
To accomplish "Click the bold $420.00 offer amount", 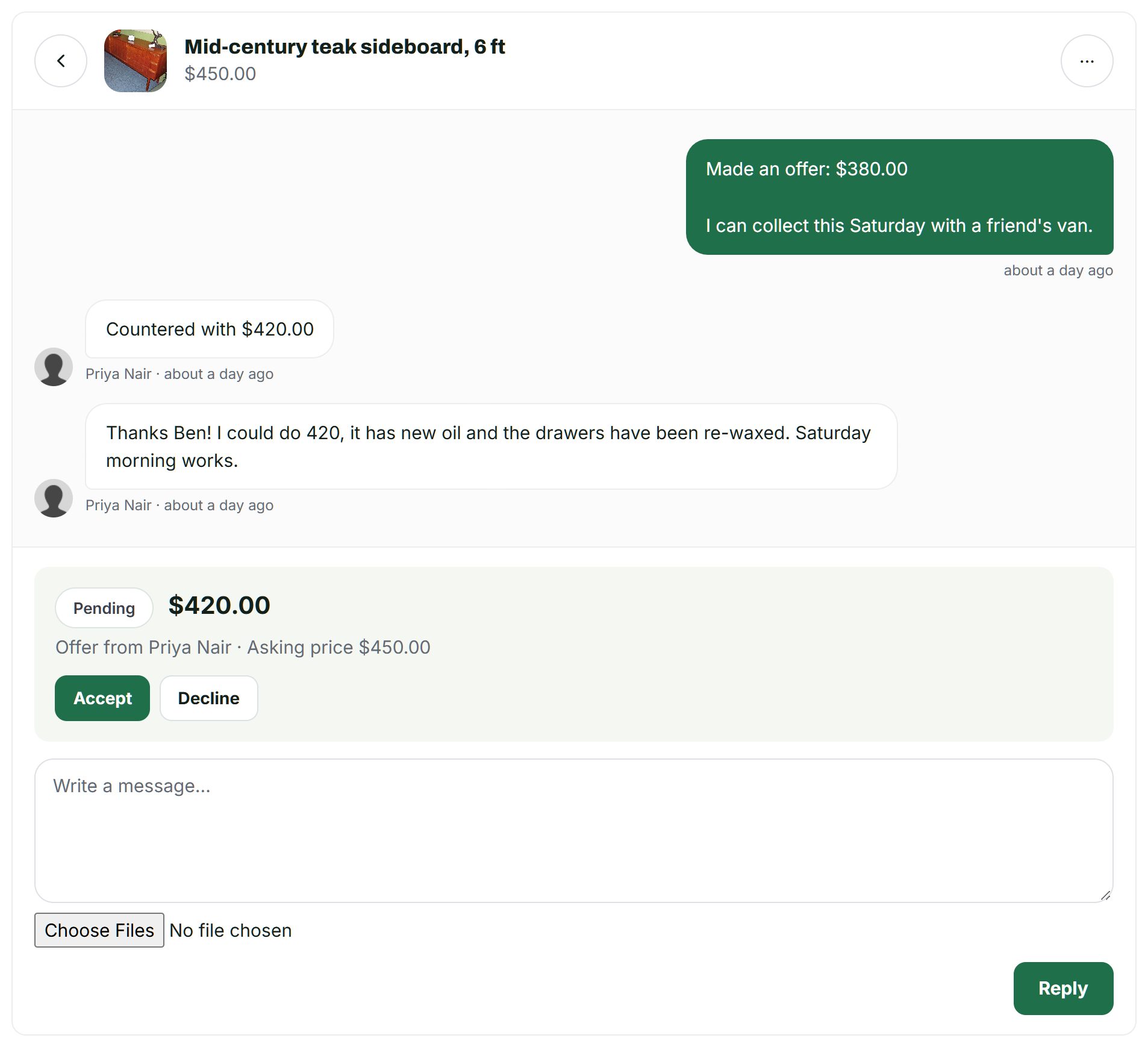I will point(219,605).
